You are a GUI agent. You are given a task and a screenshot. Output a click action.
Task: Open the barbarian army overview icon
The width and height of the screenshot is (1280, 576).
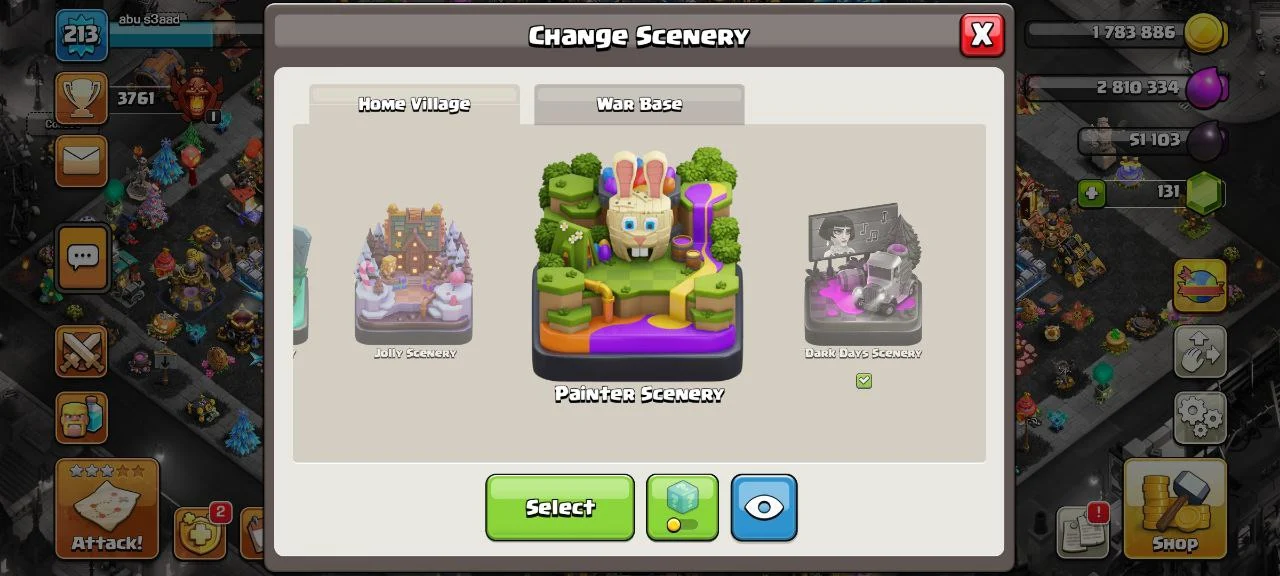point(81,416)
